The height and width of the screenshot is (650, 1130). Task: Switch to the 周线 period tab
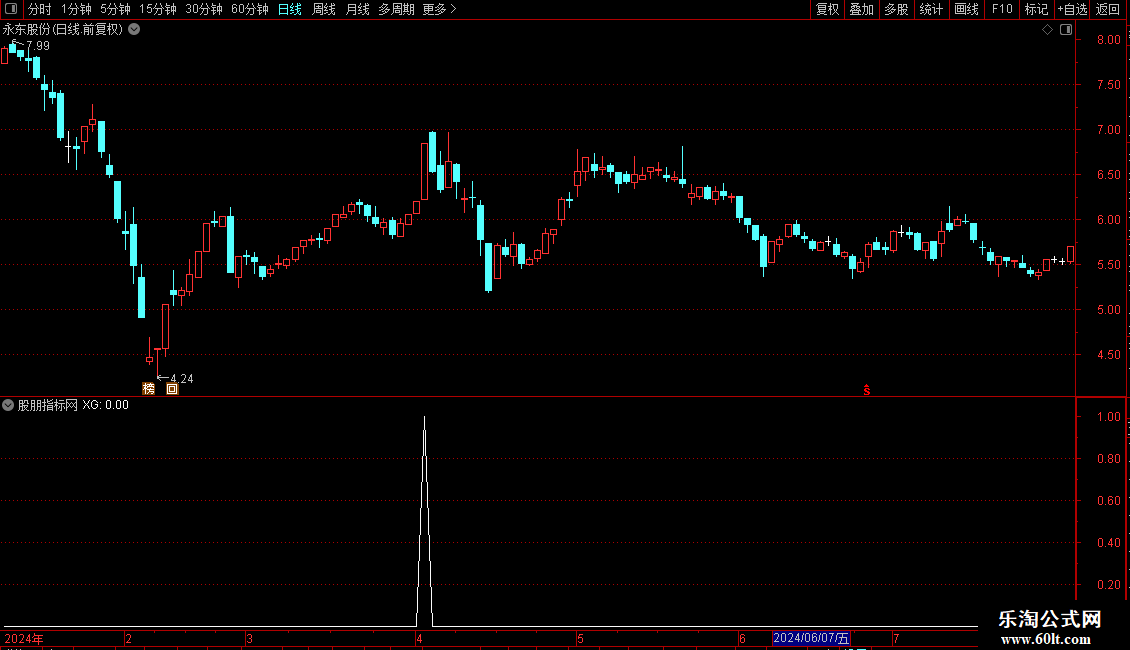pyautogui.click(x=324, y=9)
